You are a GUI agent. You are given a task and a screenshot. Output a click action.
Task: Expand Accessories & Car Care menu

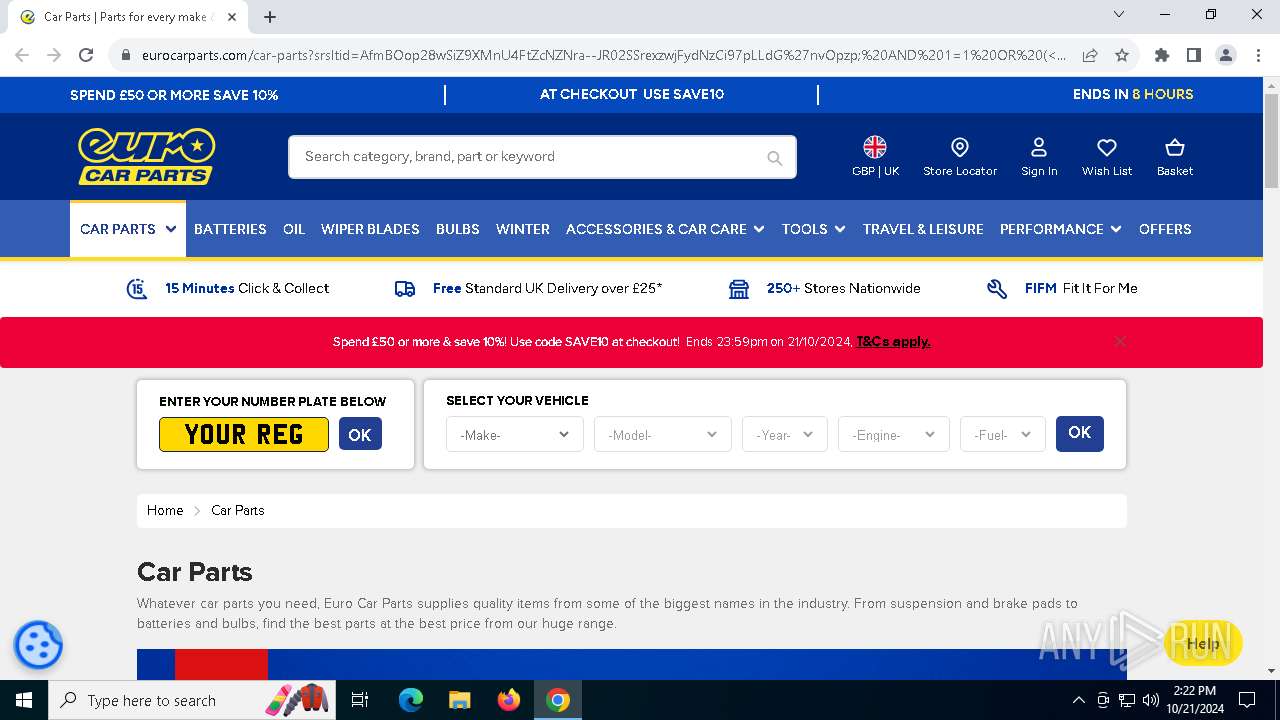[665, 229]
